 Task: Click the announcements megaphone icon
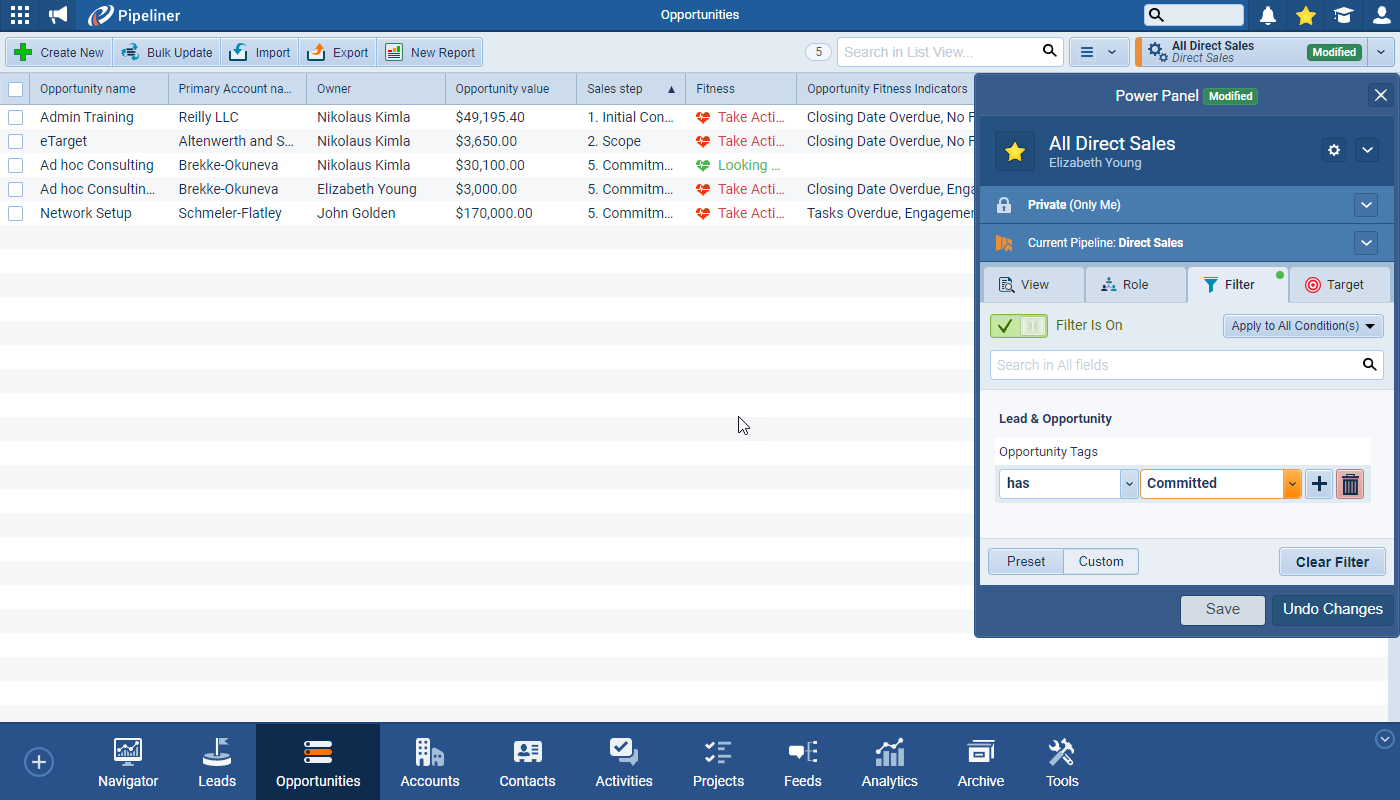pyautogui.click(x=59, y=15)
